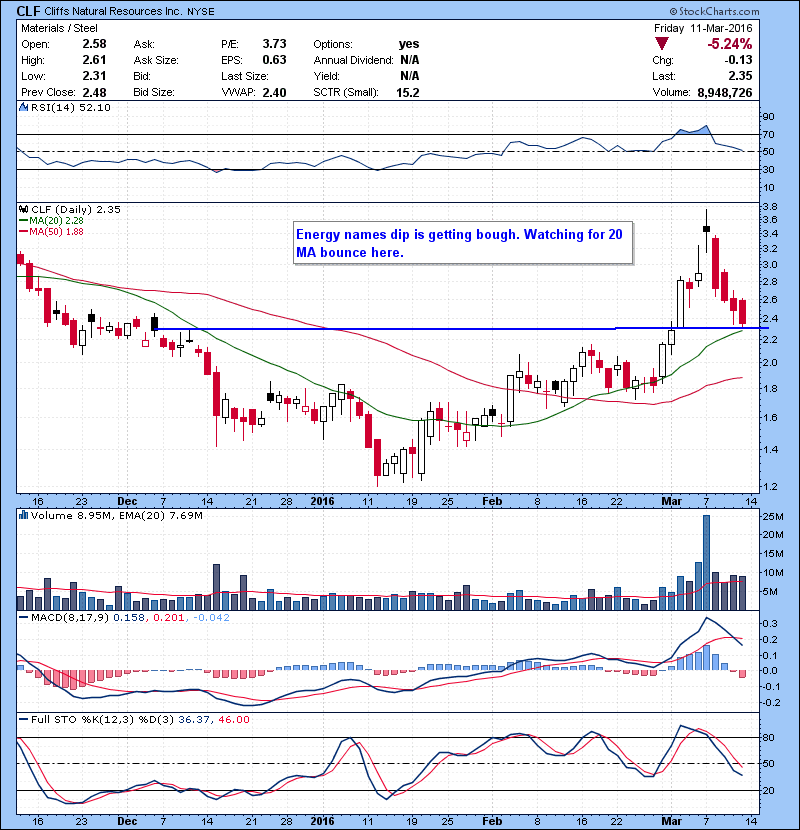800x830 pixels.
Task: Click the Chg value -0.13
Action: coord(738,60)
